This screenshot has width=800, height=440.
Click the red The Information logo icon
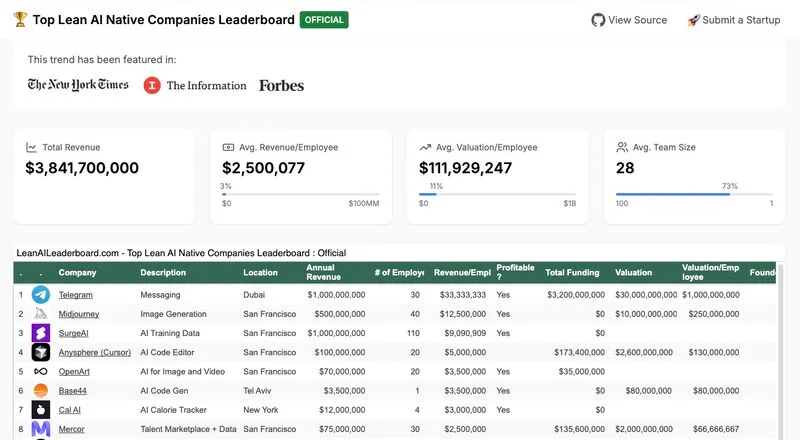pos(152,85)
